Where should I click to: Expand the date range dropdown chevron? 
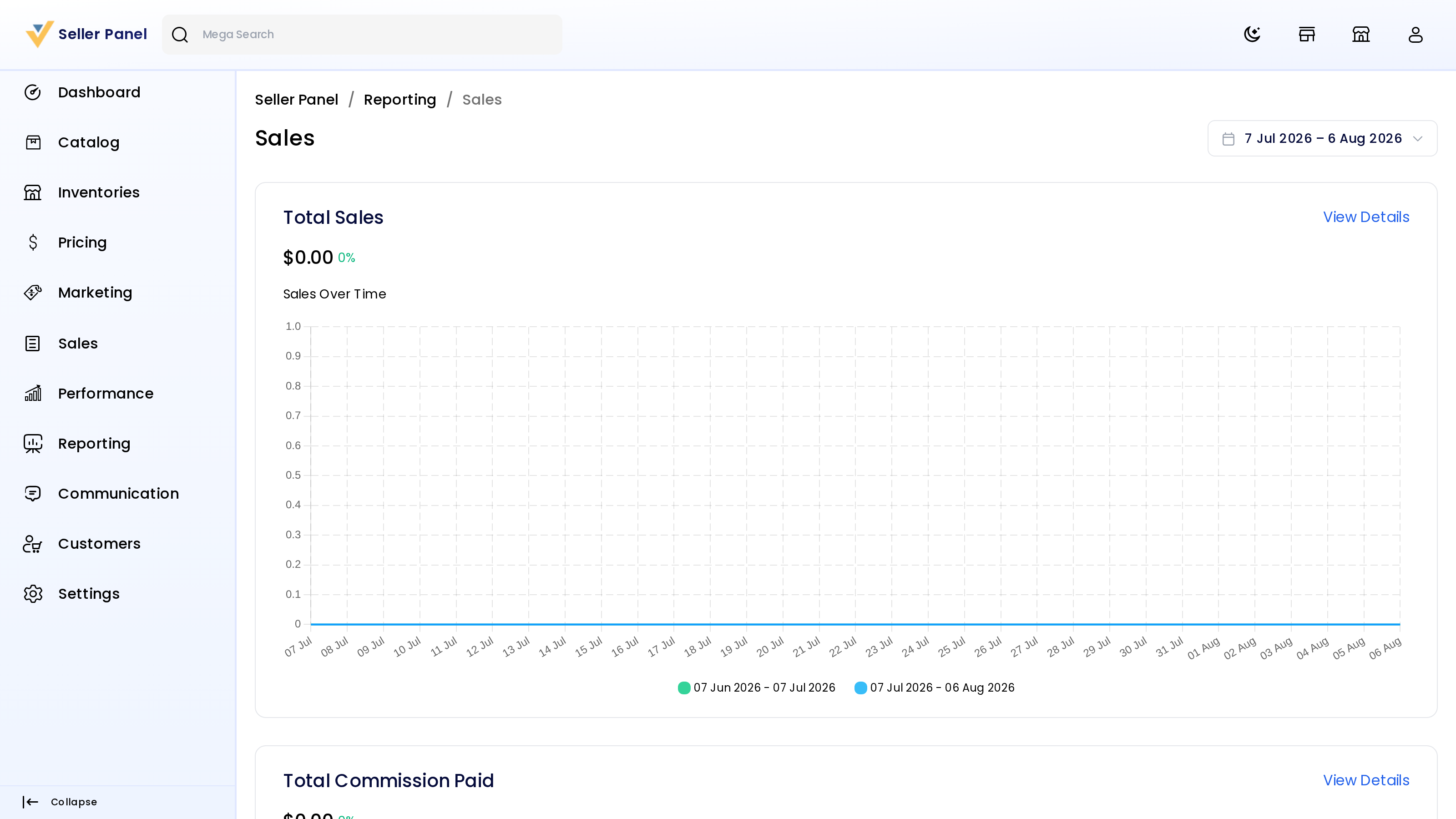coord(1418,138)
